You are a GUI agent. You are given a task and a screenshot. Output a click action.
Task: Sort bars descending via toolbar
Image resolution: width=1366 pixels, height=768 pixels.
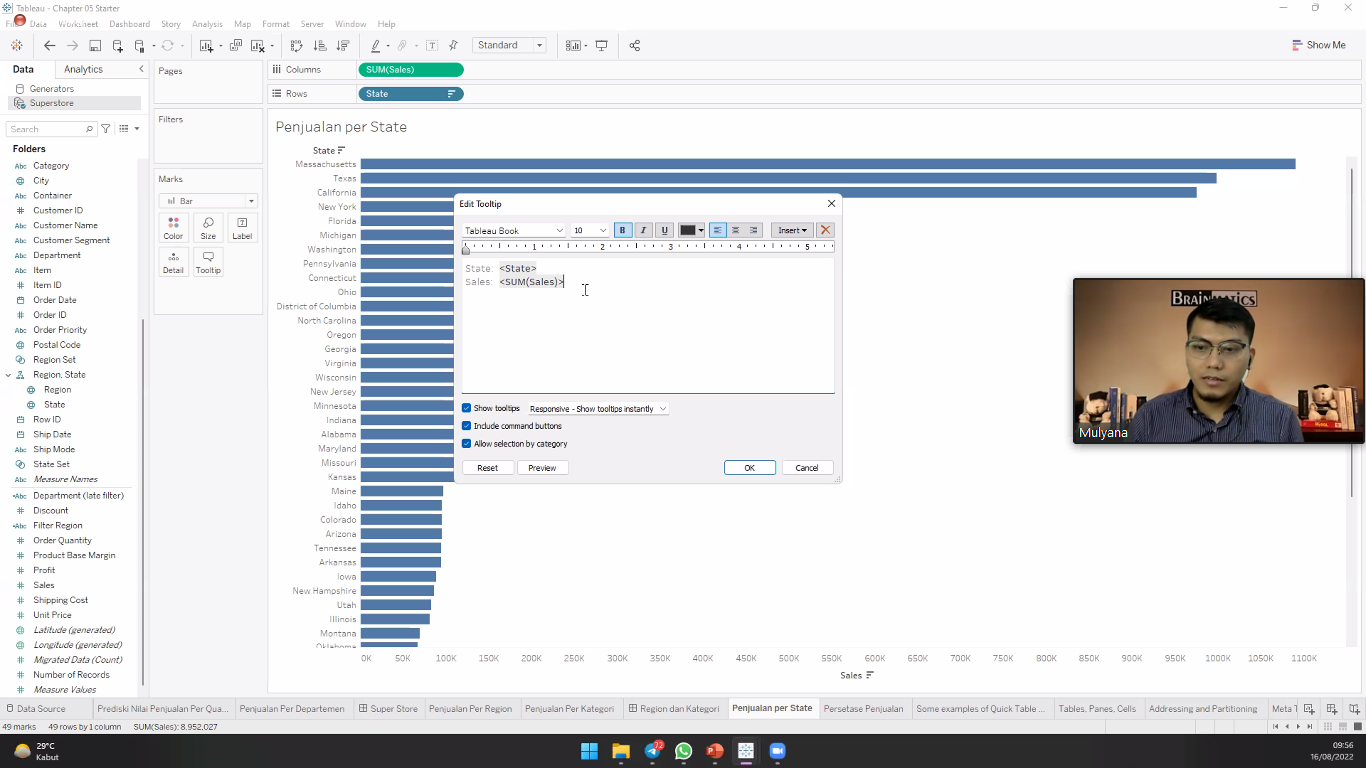pos(343,45)
